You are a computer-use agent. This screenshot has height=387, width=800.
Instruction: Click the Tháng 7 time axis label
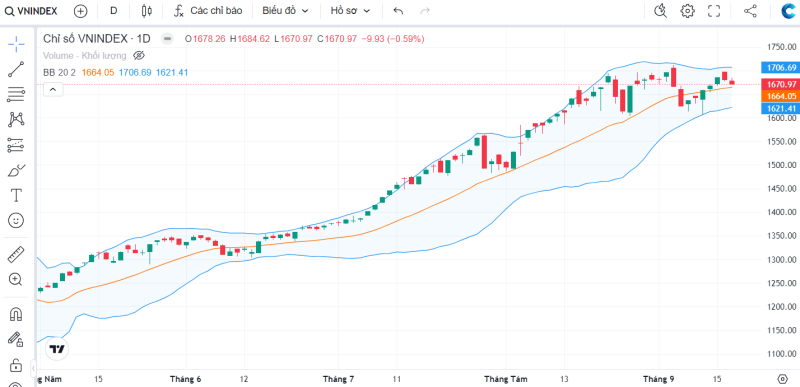[x=339, y=379]
